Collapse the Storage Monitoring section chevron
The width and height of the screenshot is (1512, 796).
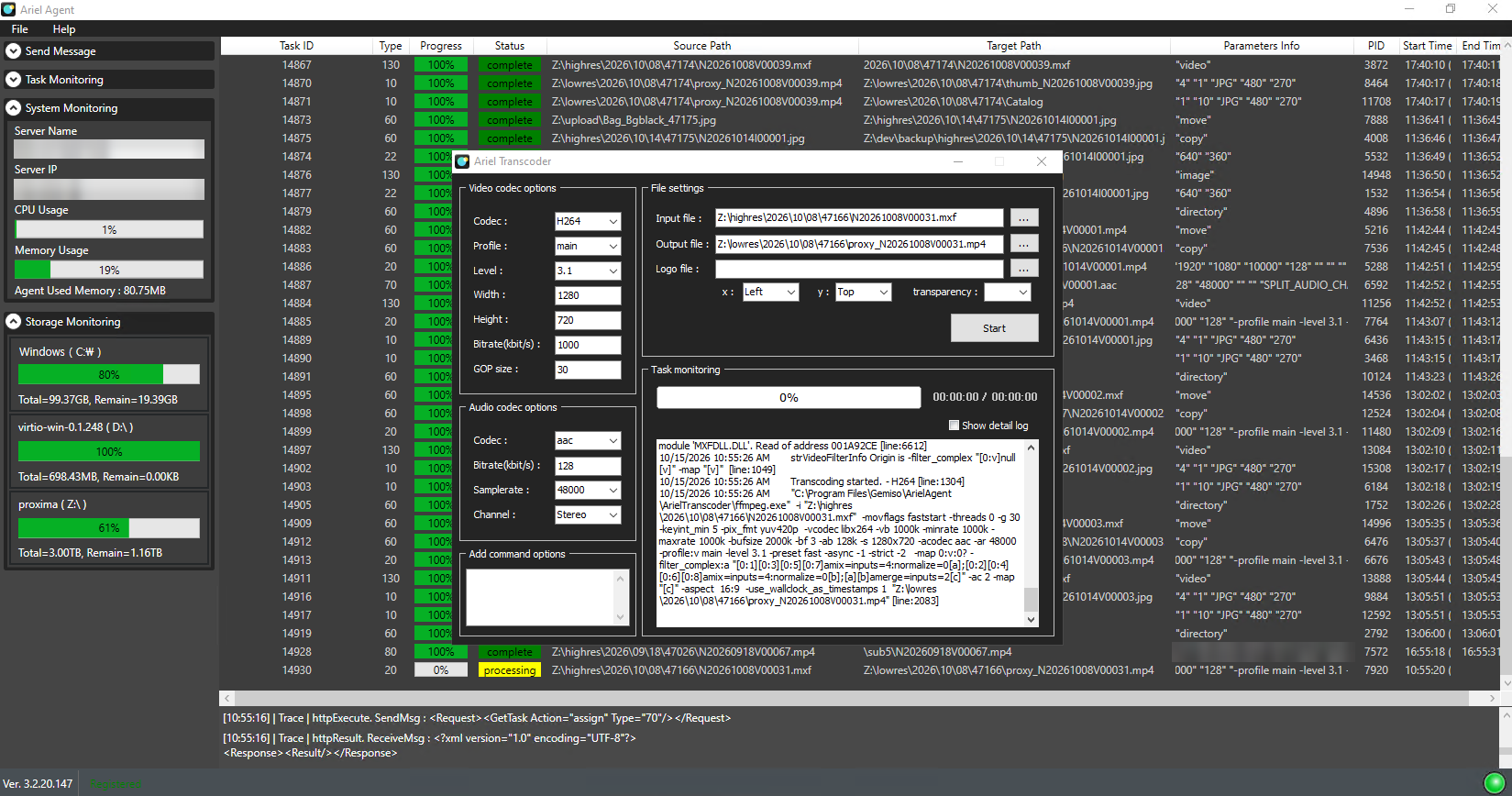[x=14, y=322]
